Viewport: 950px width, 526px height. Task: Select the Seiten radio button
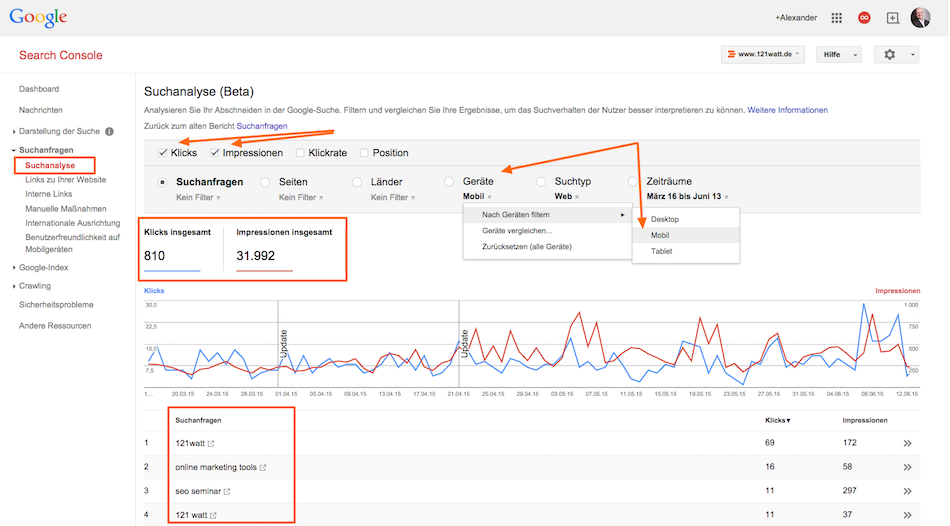[x=265, y=182]
